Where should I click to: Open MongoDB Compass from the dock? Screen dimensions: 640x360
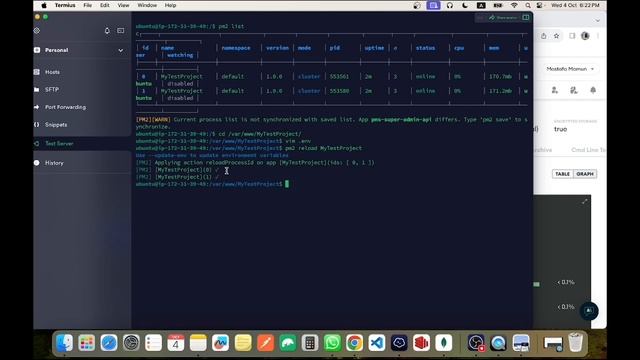pos(444,343)
